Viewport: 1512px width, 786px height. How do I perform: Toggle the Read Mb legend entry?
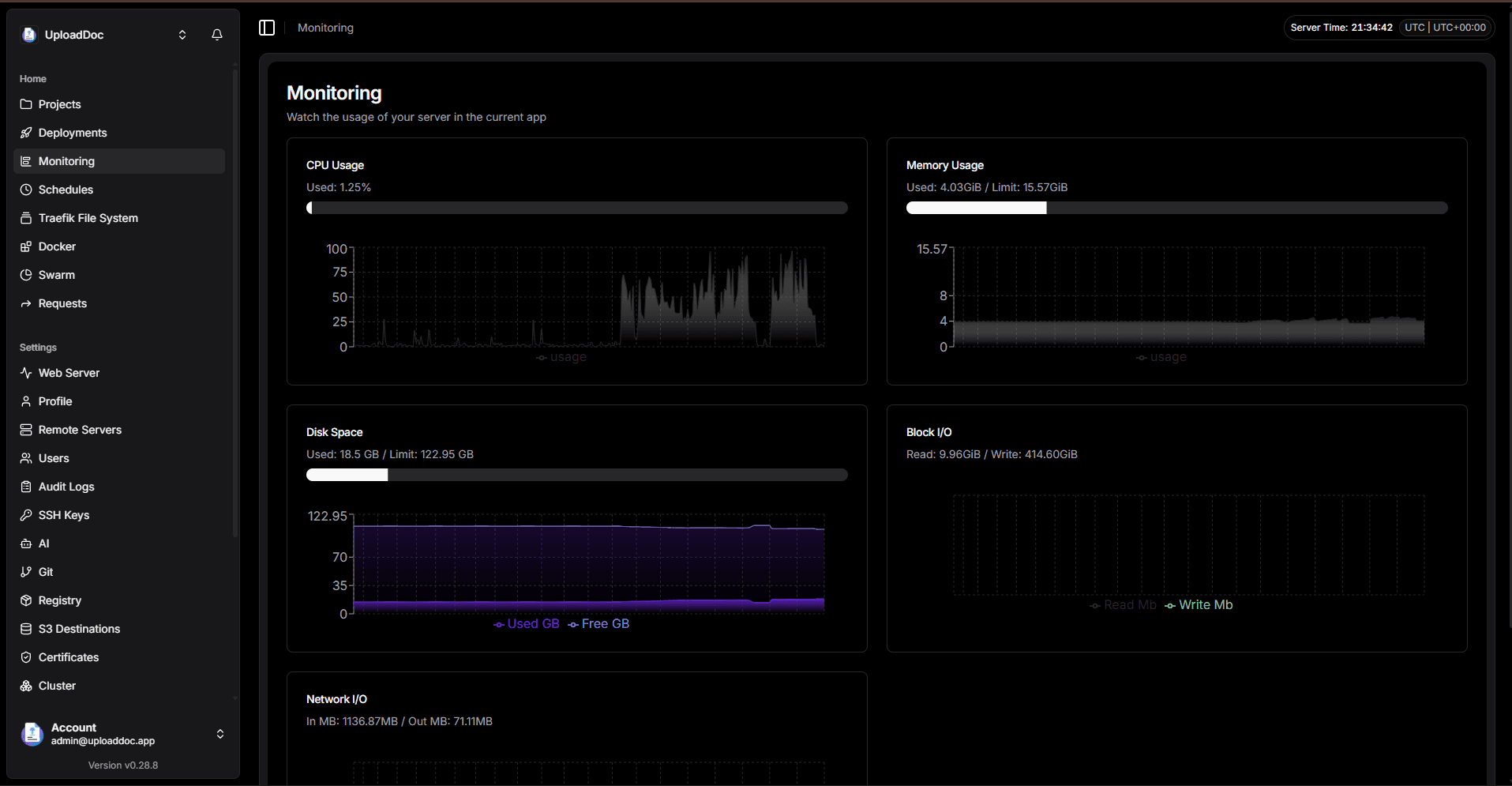coord(1123,605)
